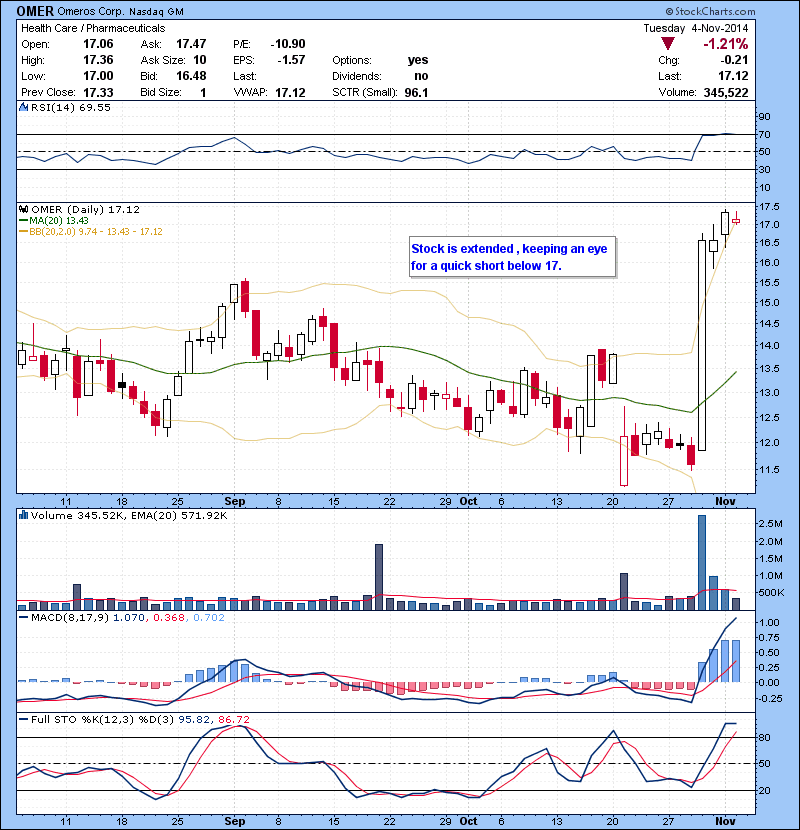Click the 2.5M volume axis label
Image resolution: width=800 pixels, height=830 pixels.
tap(770, 524)
